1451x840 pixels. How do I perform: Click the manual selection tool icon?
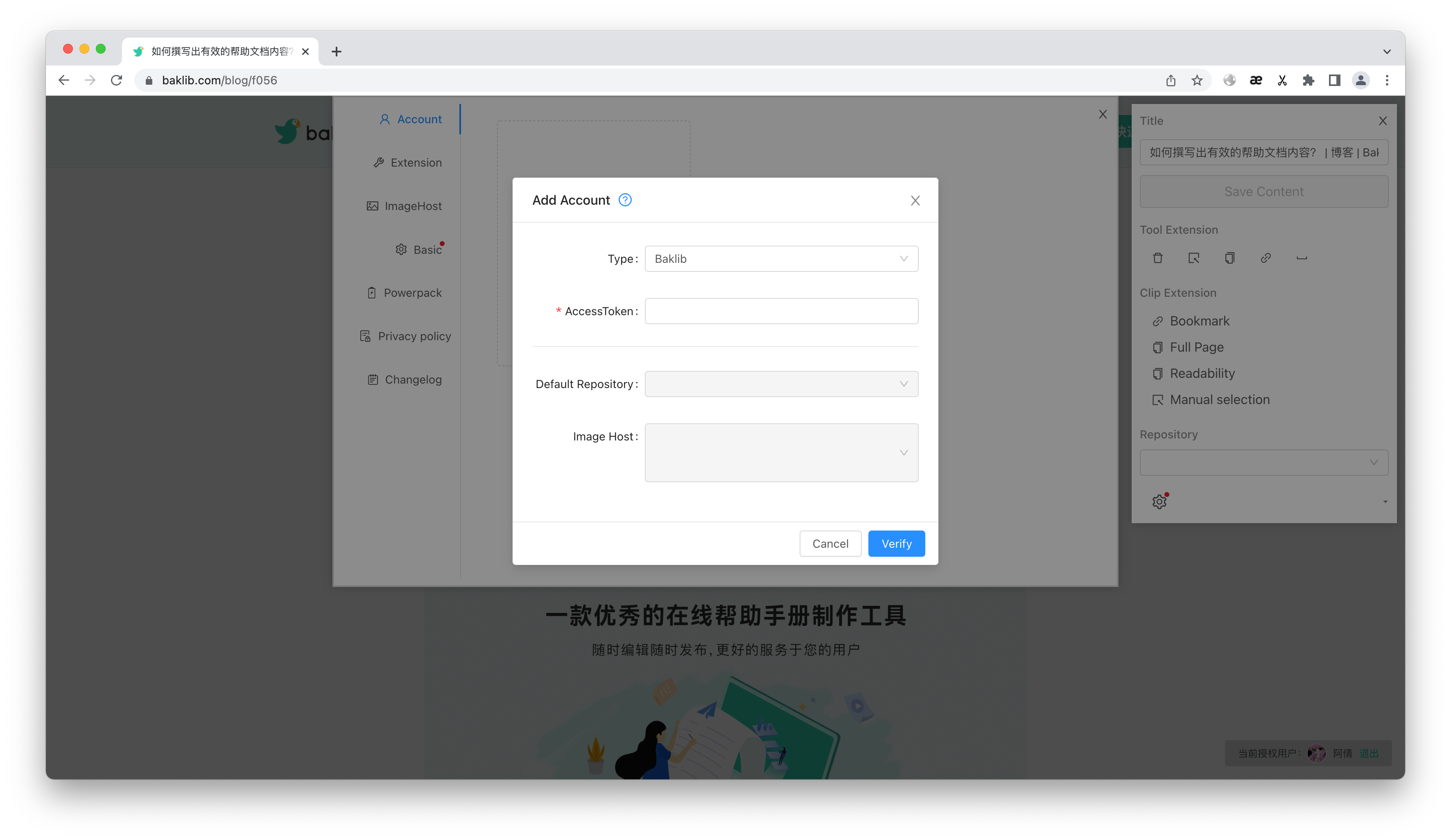coord(1193,258)
